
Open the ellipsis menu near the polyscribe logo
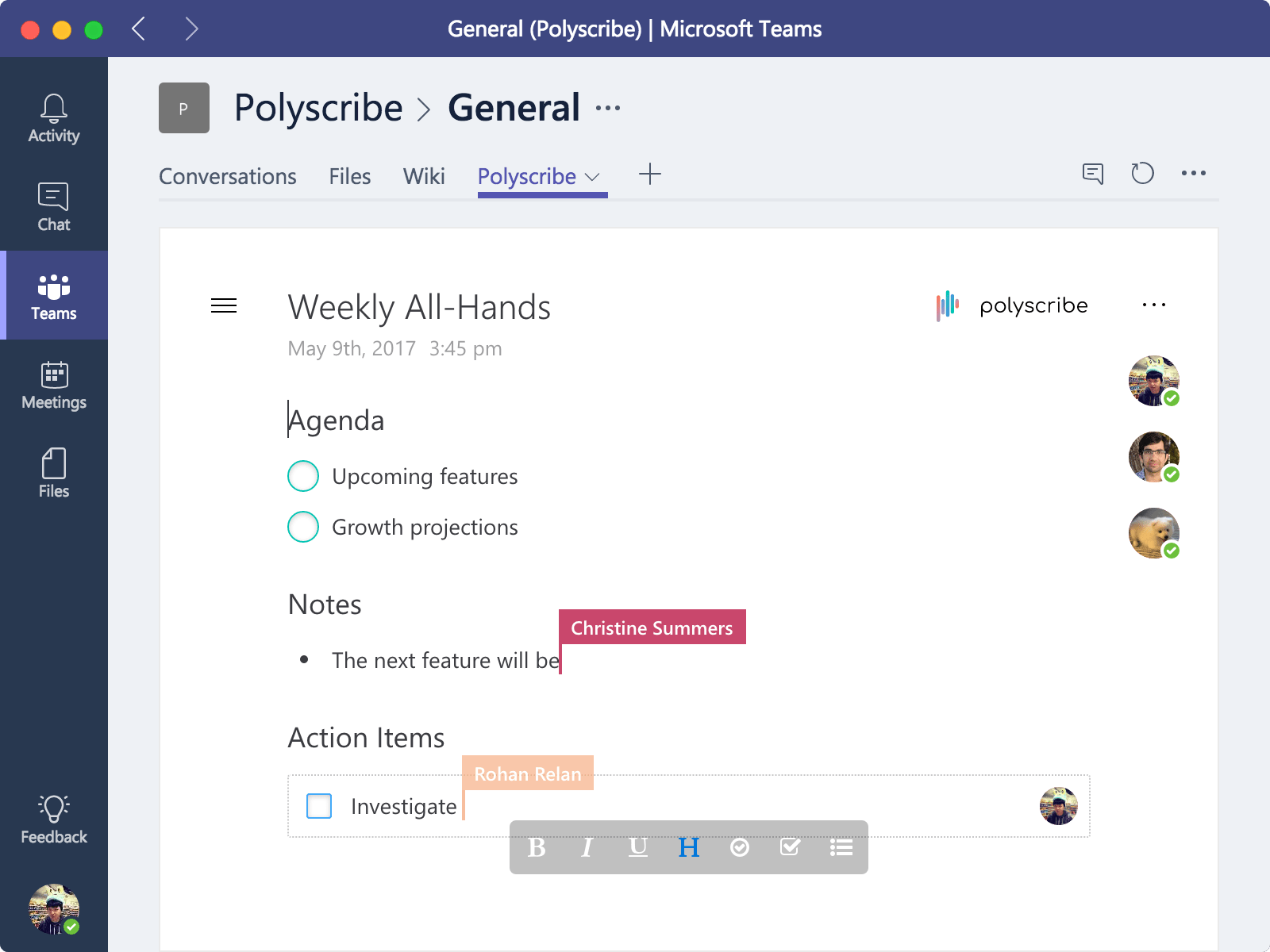point(1154,304)
